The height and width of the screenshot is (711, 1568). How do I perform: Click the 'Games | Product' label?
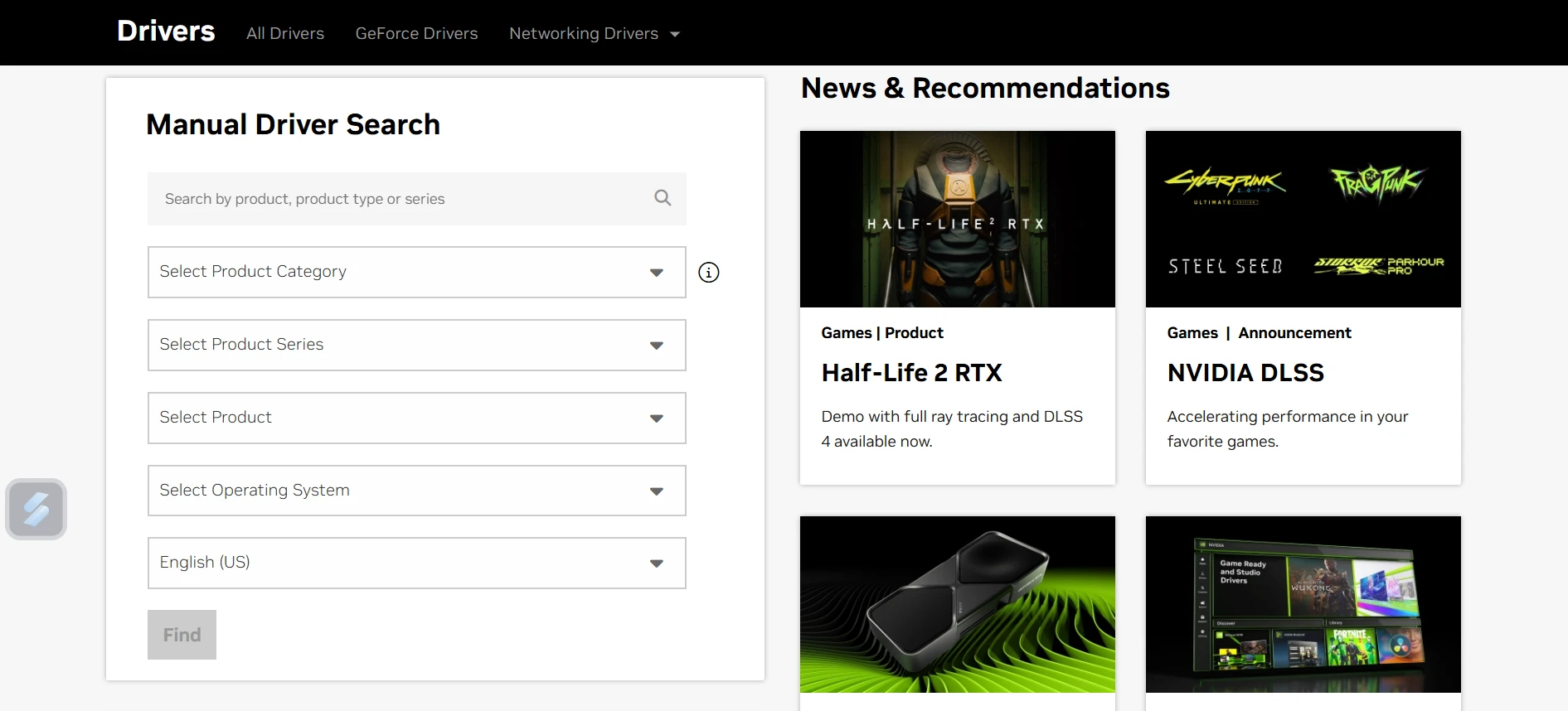[882, 333]
